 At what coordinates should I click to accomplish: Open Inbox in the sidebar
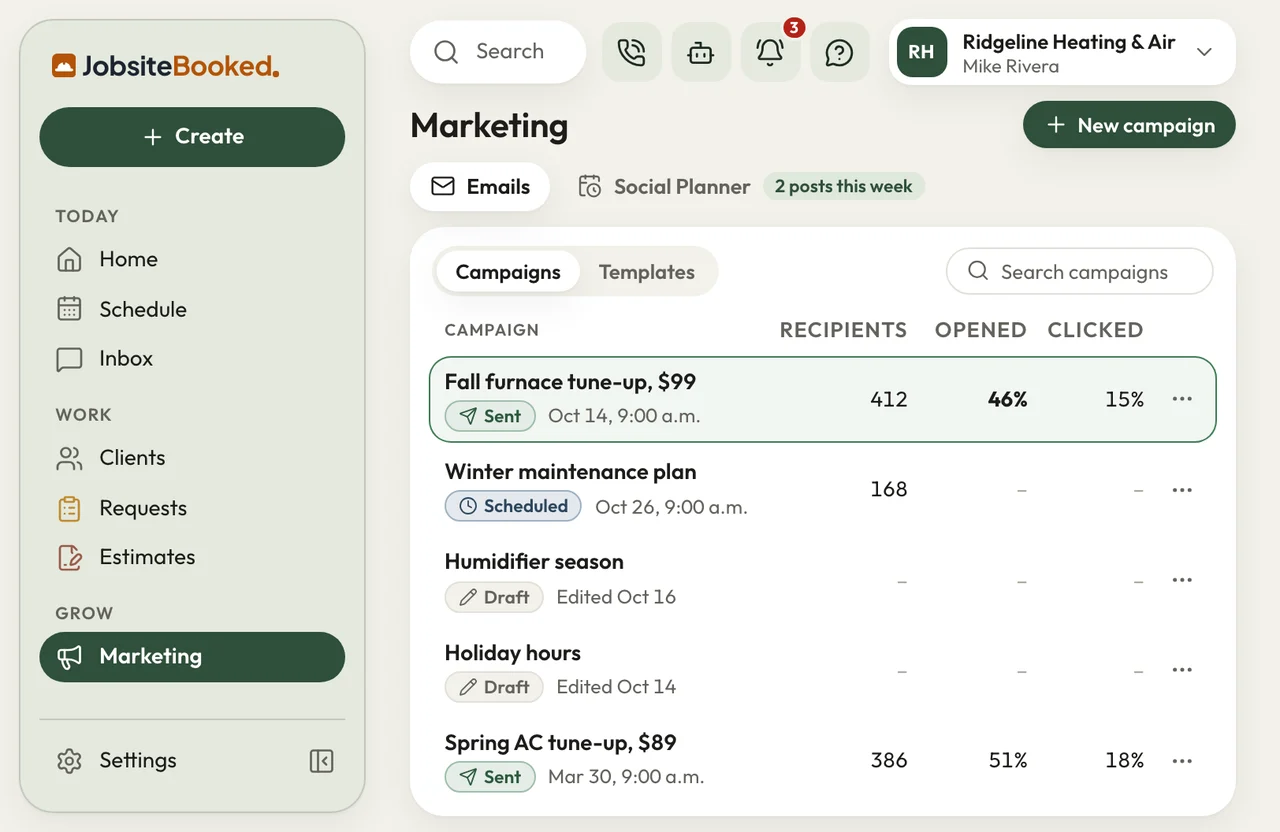click(x=192, y=358)
